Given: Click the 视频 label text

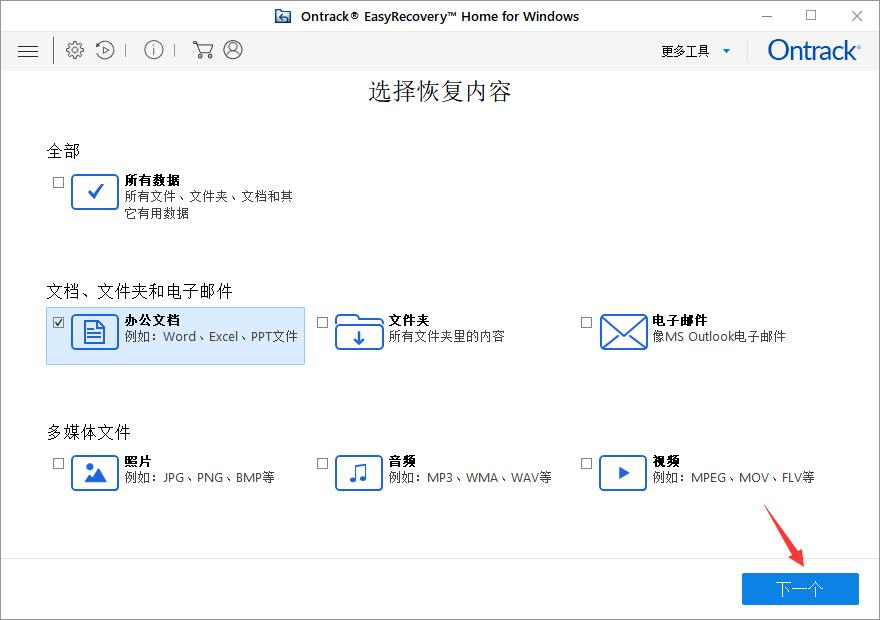Looking at the screenshot, I should (666, 461).
